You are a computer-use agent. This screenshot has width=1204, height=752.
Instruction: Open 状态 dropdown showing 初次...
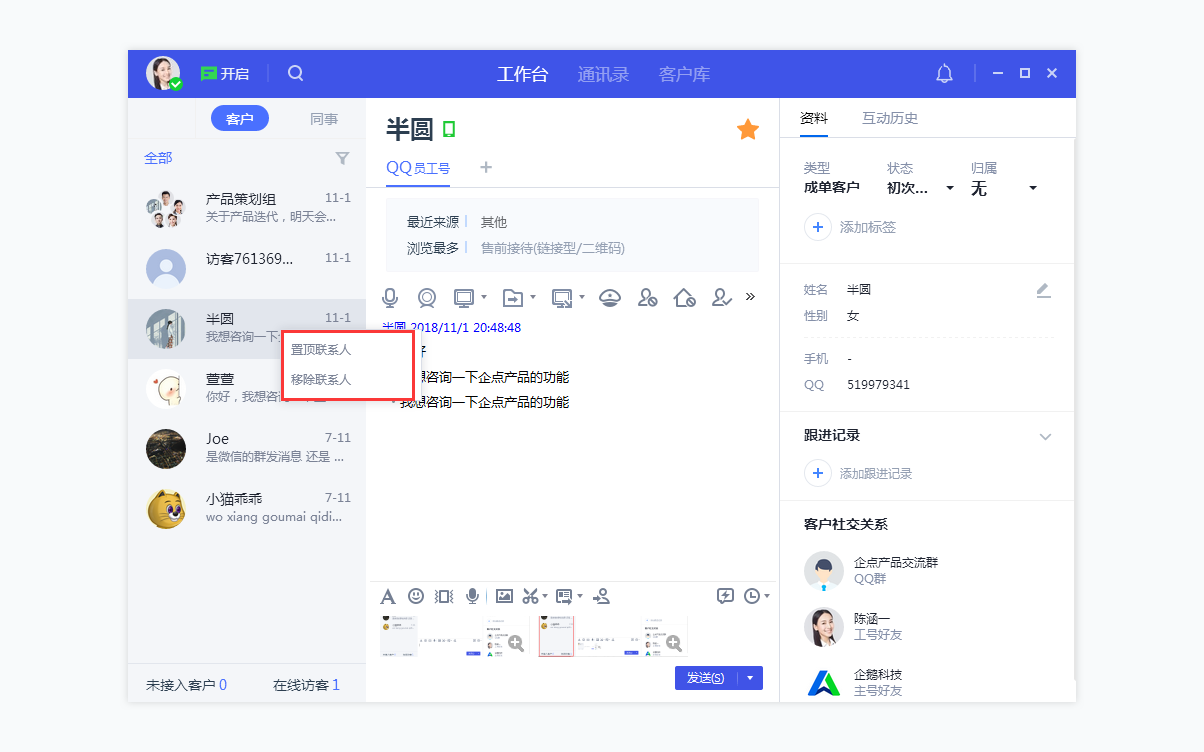coord(921,188)
